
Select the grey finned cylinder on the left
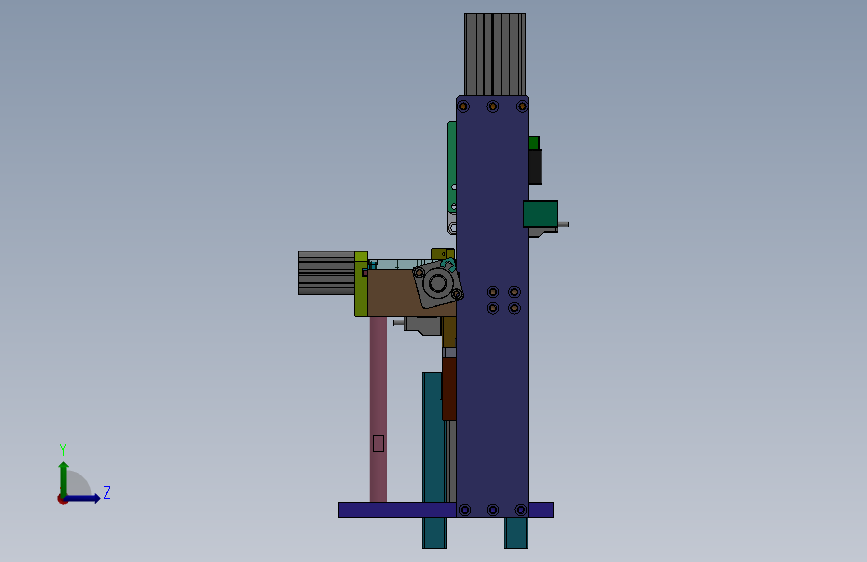click(326, 273)
